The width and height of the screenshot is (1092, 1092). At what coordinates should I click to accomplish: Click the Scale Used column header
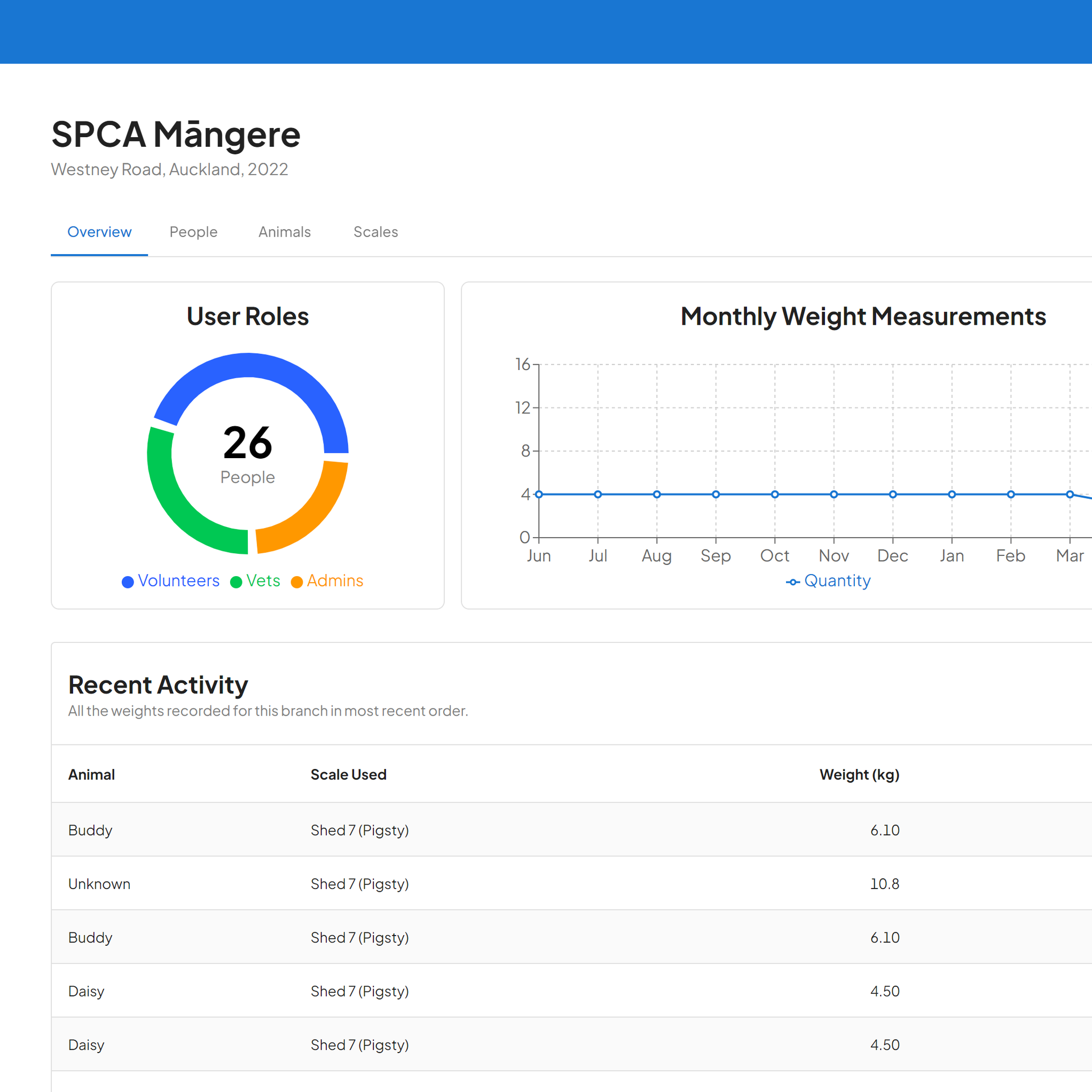(348, 774)
